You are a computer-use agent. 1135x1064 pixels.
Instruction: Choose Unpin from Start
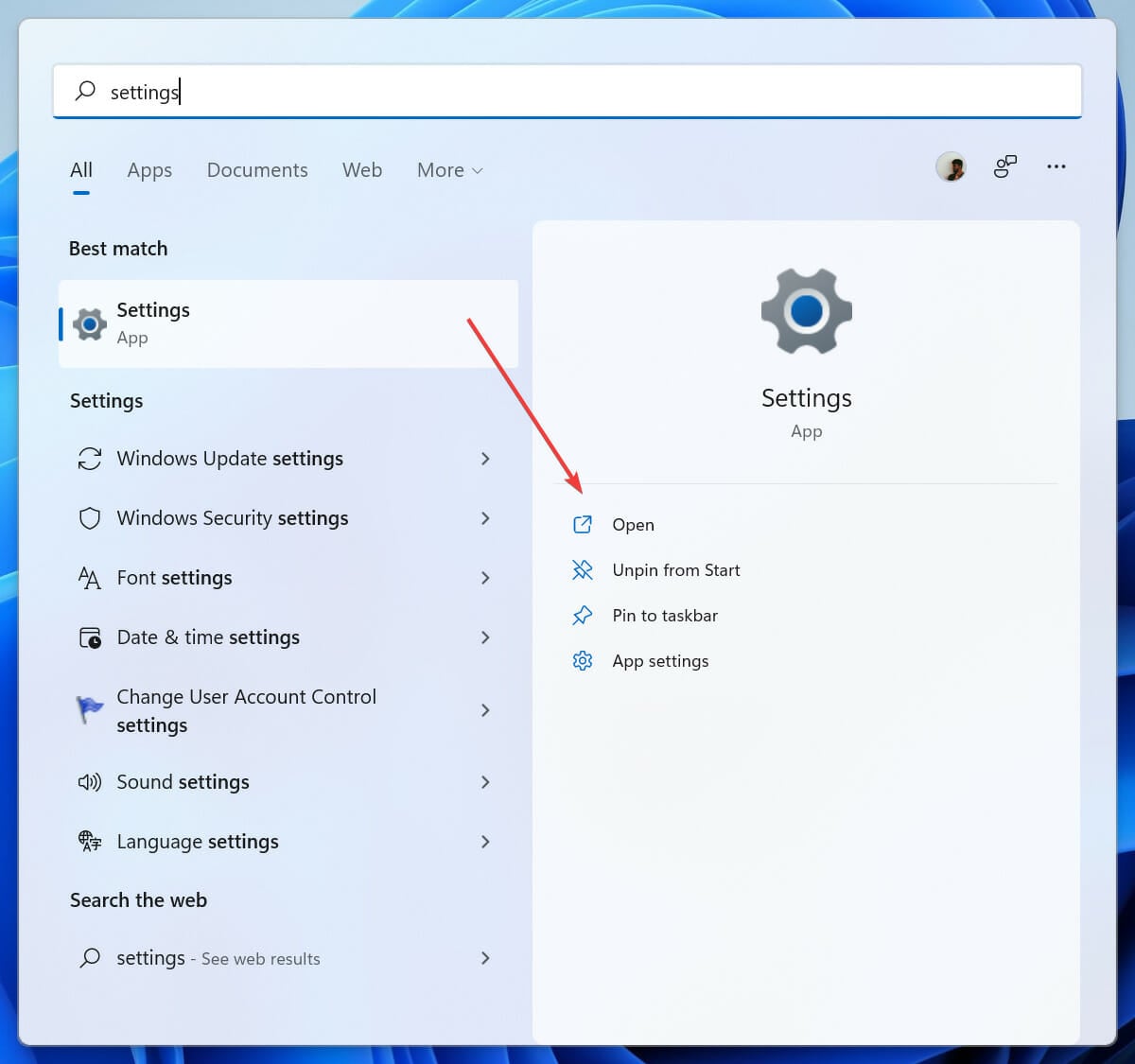[x=676, y=570]
